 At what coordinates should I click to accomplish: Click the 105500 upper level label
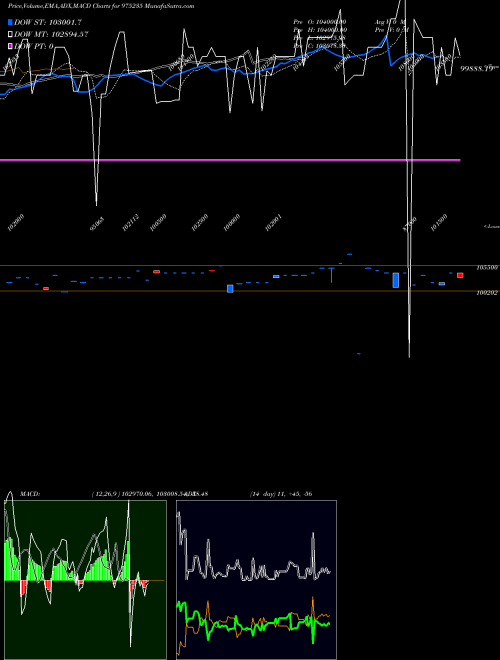(x=487, y=267)
